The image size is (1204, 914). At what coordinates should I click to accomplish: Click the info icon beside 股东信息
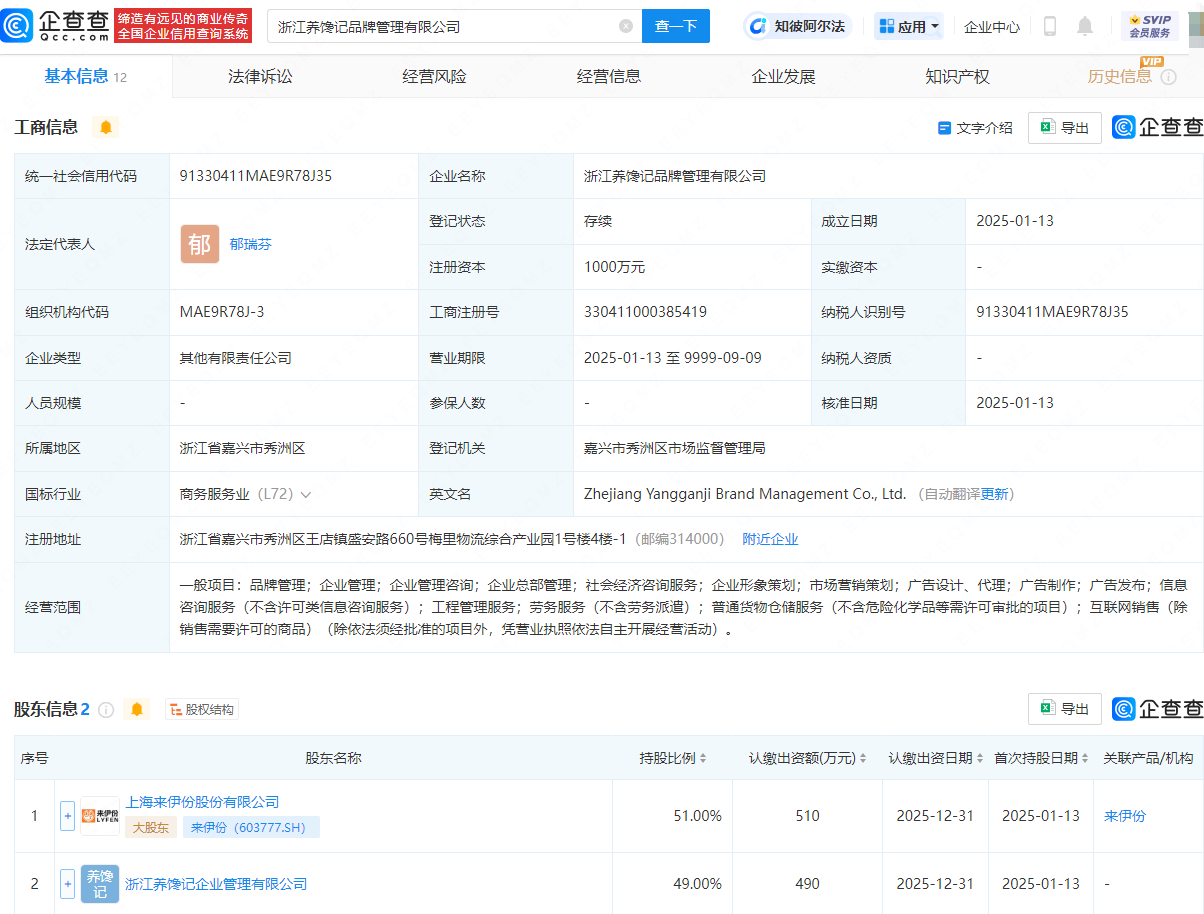(x=106, y=709)
